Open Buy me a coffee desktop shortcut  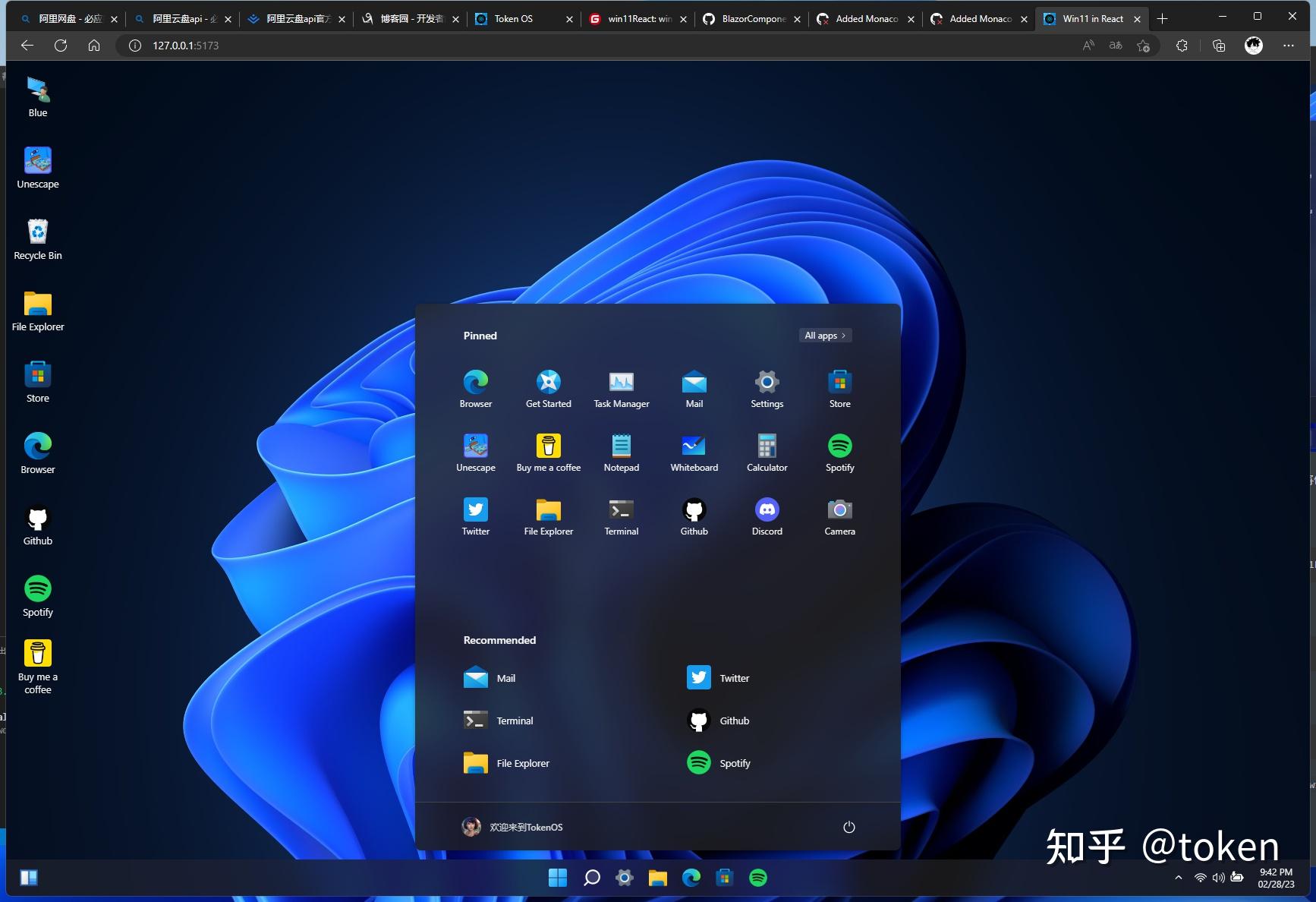(x=38, y=667)
